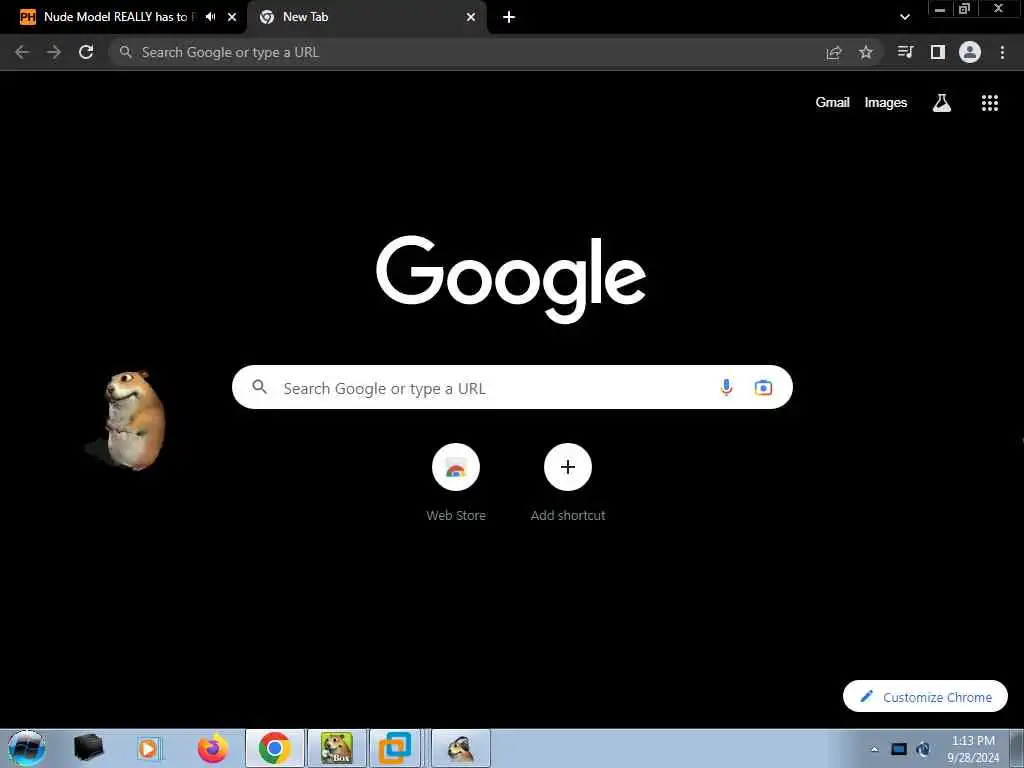
Task: Close the New Tab tab
Action: pos(471,17)
